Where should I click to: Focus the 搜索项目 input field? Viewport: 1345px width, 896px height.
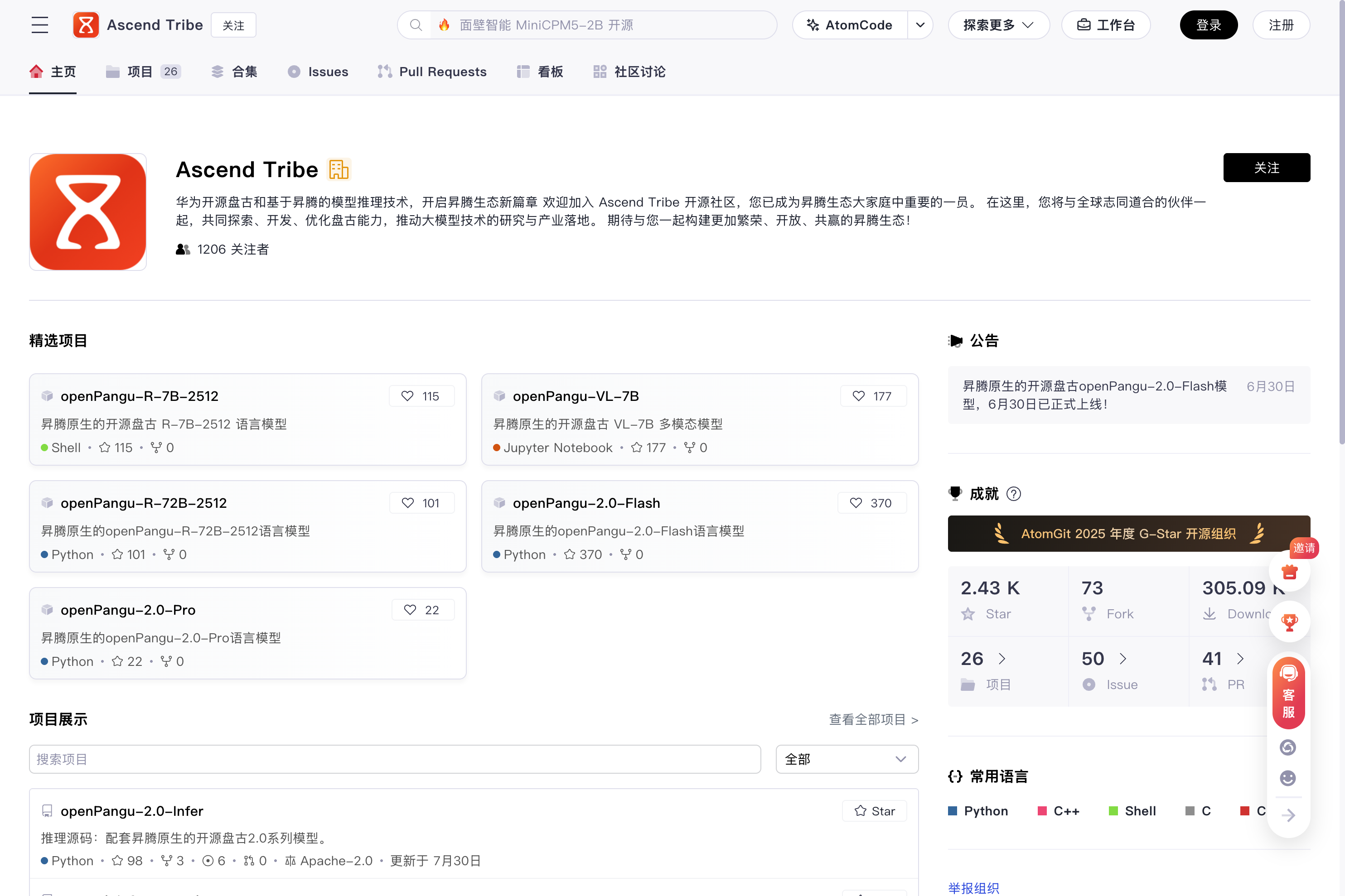(x=395, y=760)
